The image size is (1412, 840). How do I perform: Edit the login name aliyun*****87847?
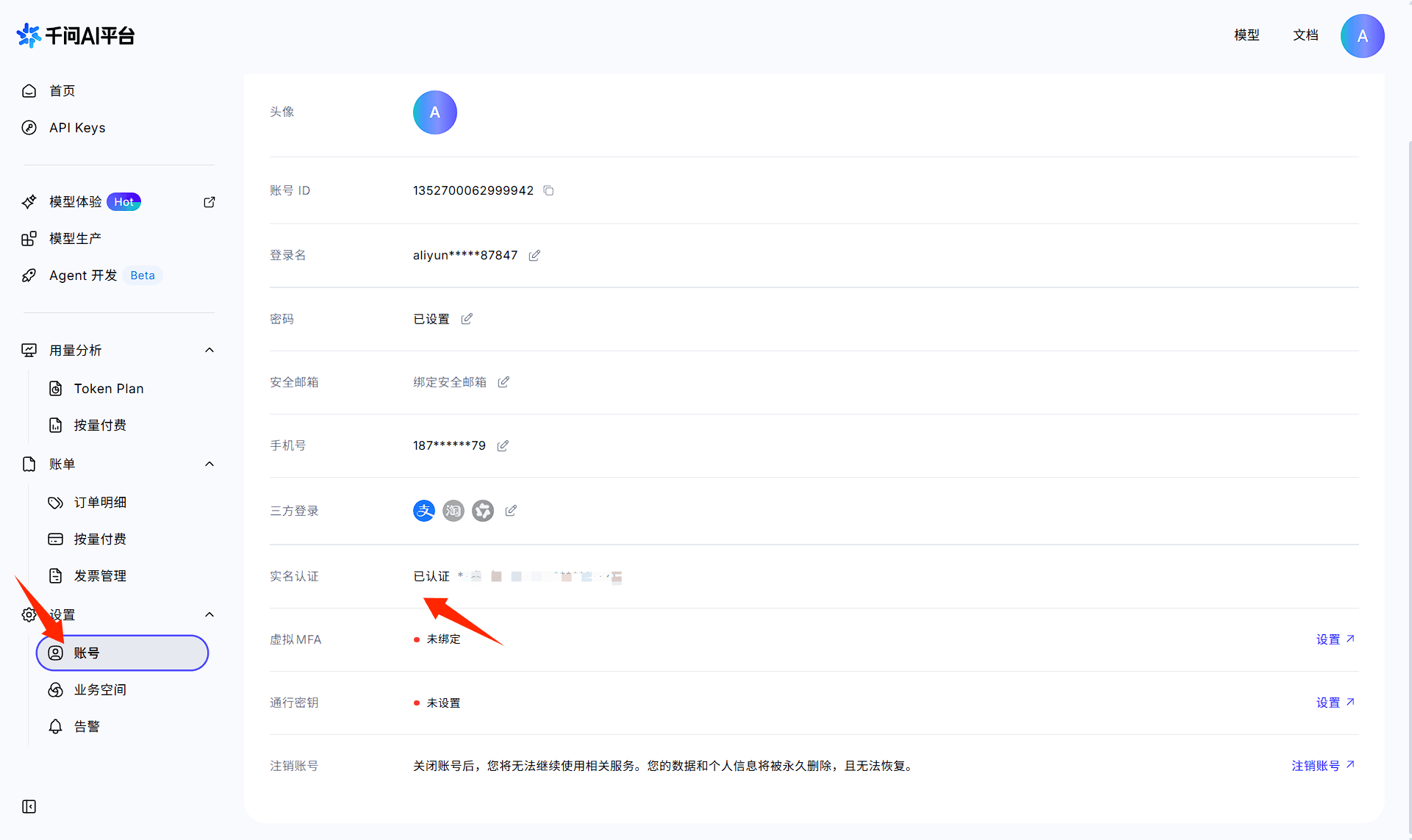[534, 255]
